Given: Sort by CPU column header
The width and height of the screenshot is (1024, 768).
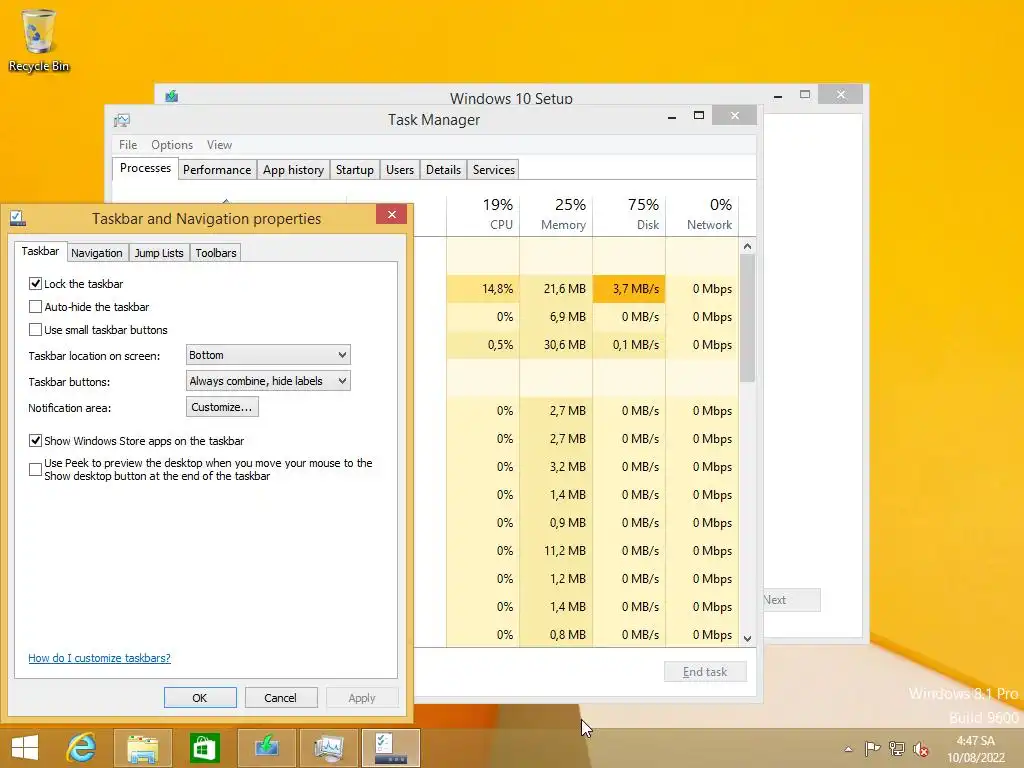Looking at the screenshot, I should 483,215.
